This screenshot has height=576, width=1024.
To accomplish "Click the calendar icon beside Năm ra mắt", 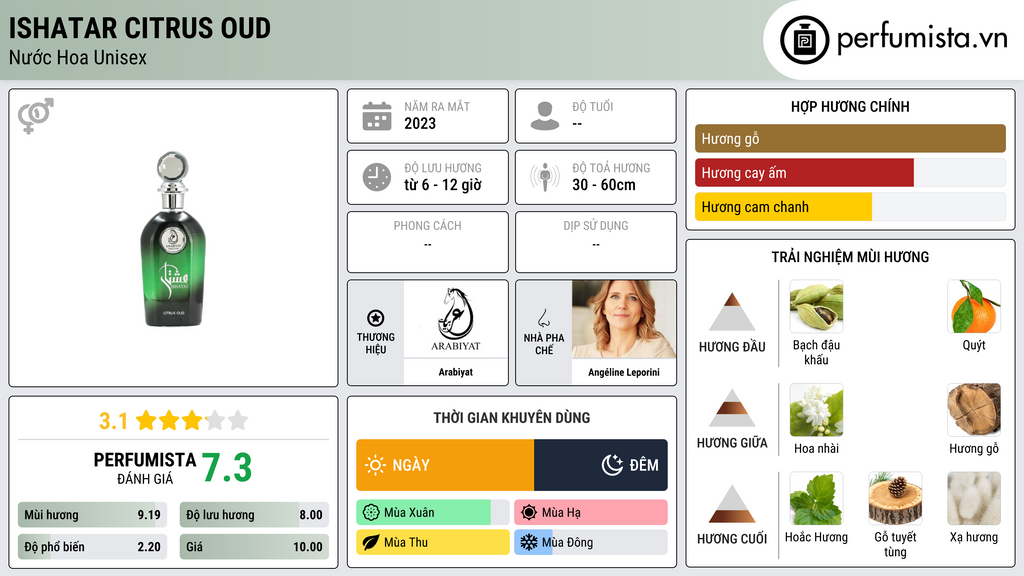I will coord(377,116).
